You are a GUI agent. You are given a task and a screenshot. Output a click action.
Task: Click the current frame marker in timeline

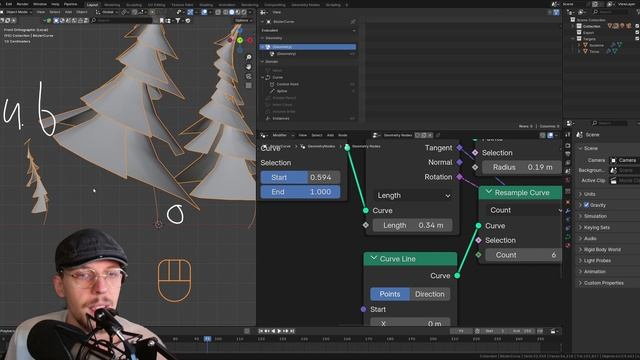tap(207, 339)
